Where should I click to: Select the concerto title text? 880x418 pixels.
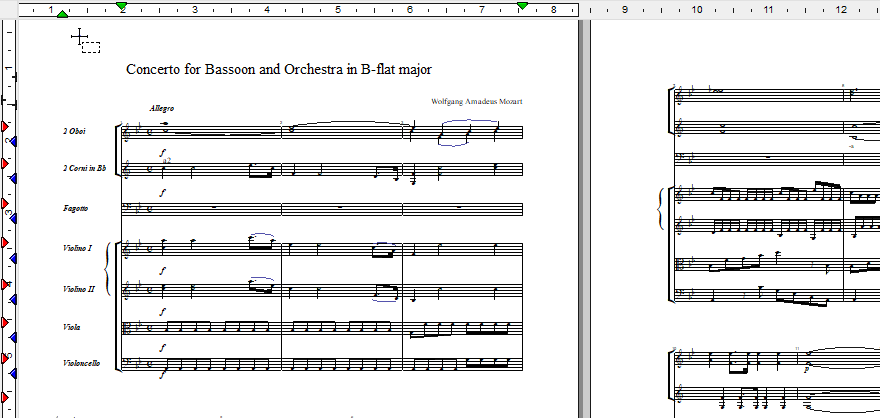point(279,70)
